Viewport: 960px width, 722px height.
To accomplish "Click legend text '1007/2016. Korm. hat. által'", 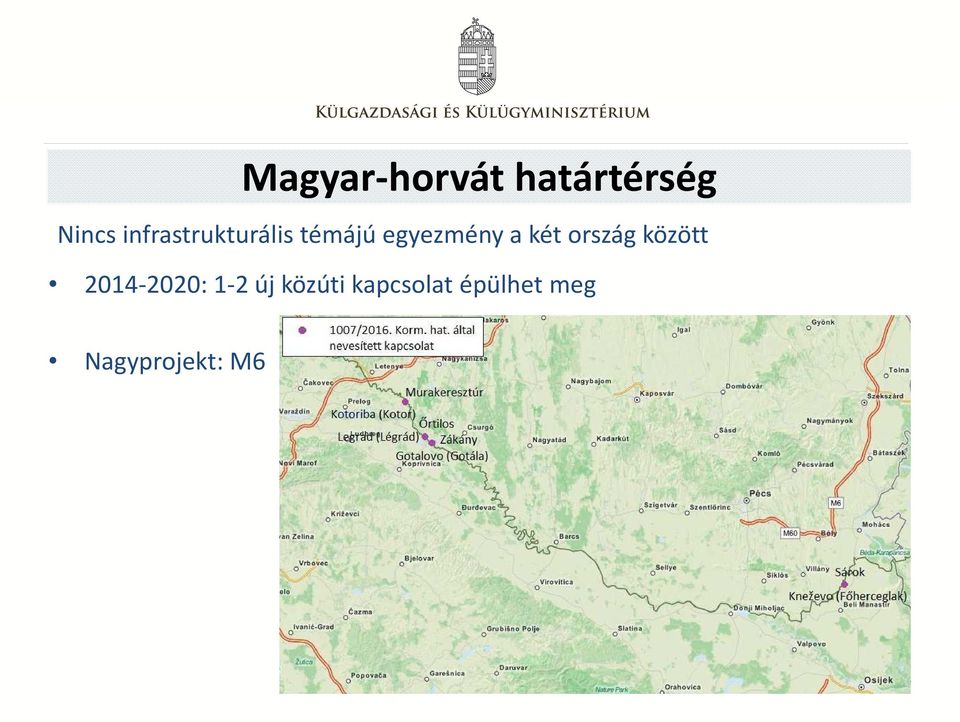I will 402,330.
